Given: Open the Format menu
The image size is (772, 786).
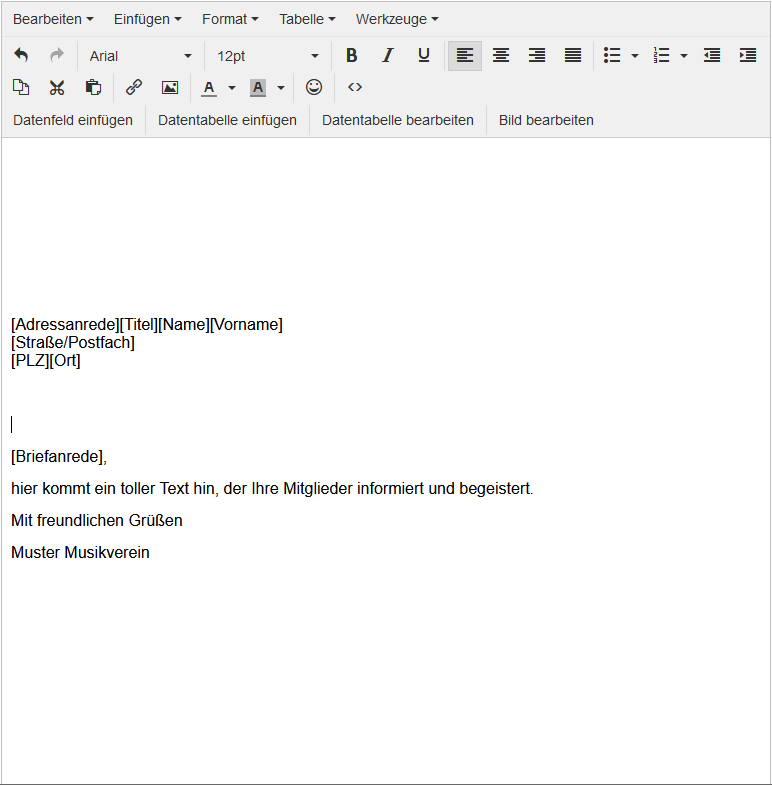Looking at the screenshot, I should pos(230,19).
